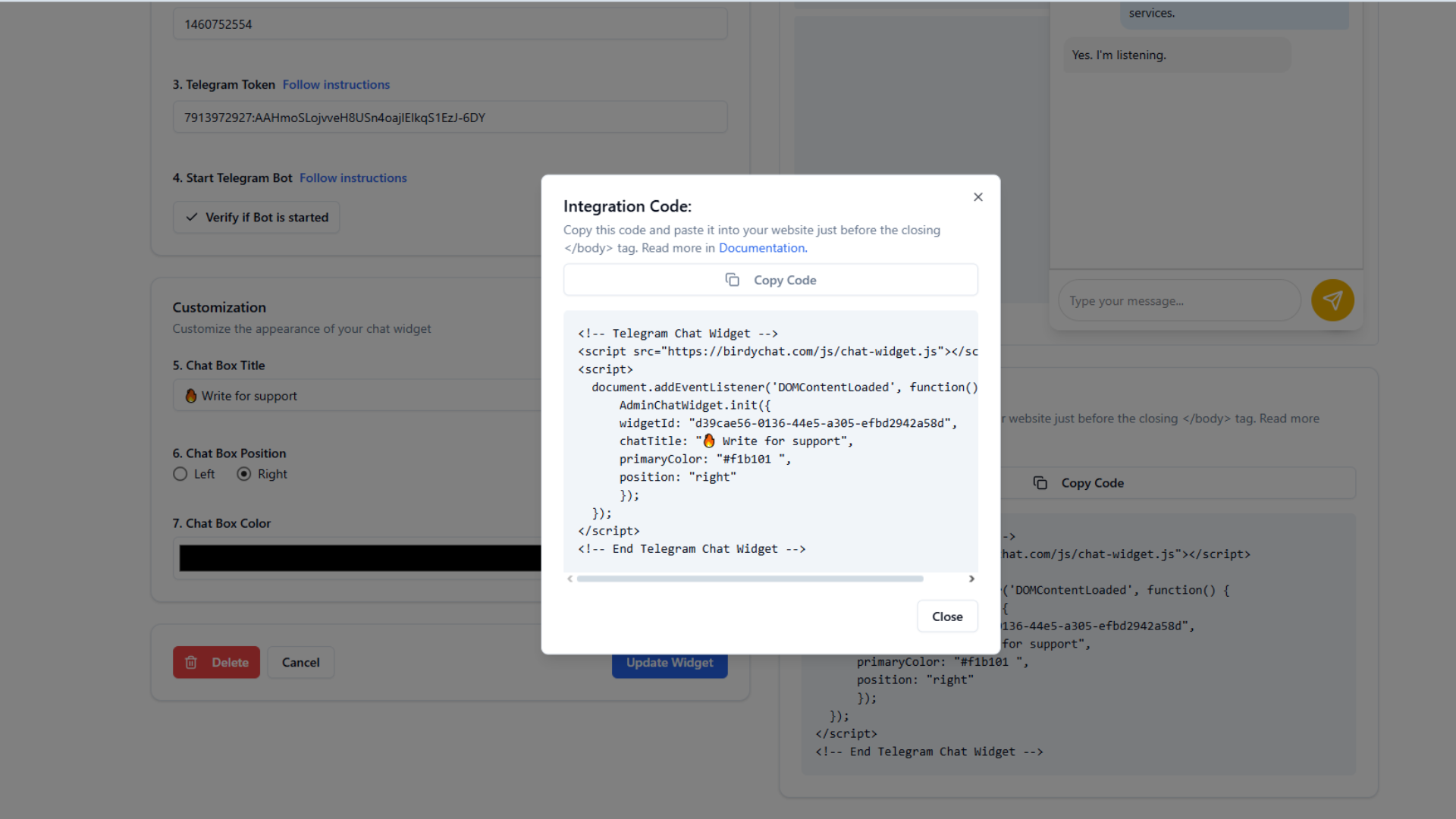The width and height of the screenshot is (1456, 819).
Task: Click the Type your message input field
Action: [1178, 300]
